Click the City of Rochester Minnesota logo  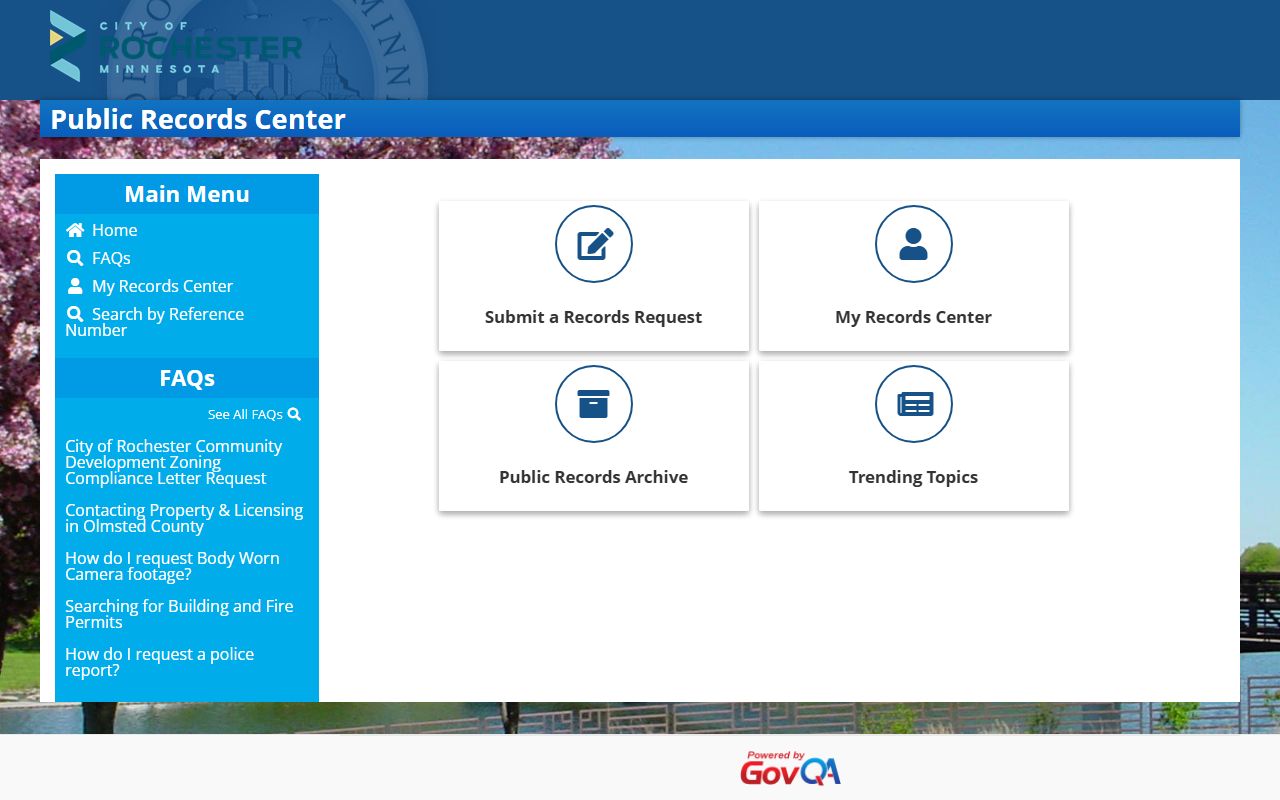coord(176,47)
